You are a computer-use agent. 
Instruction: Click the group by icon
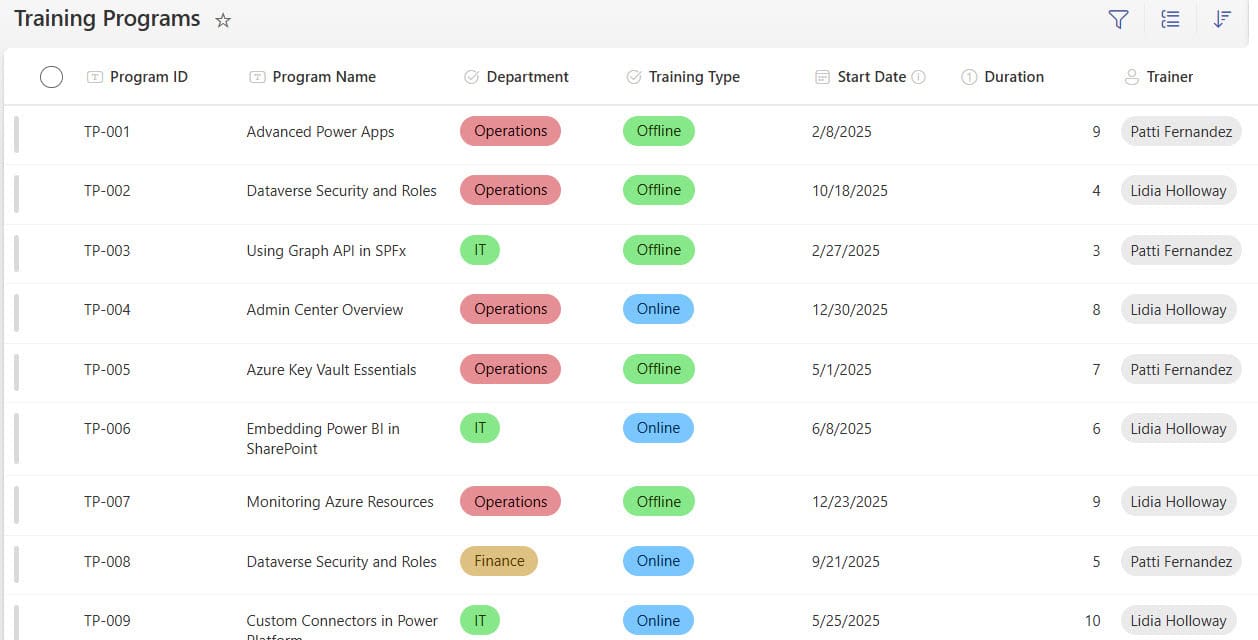tap(1170, 19)
